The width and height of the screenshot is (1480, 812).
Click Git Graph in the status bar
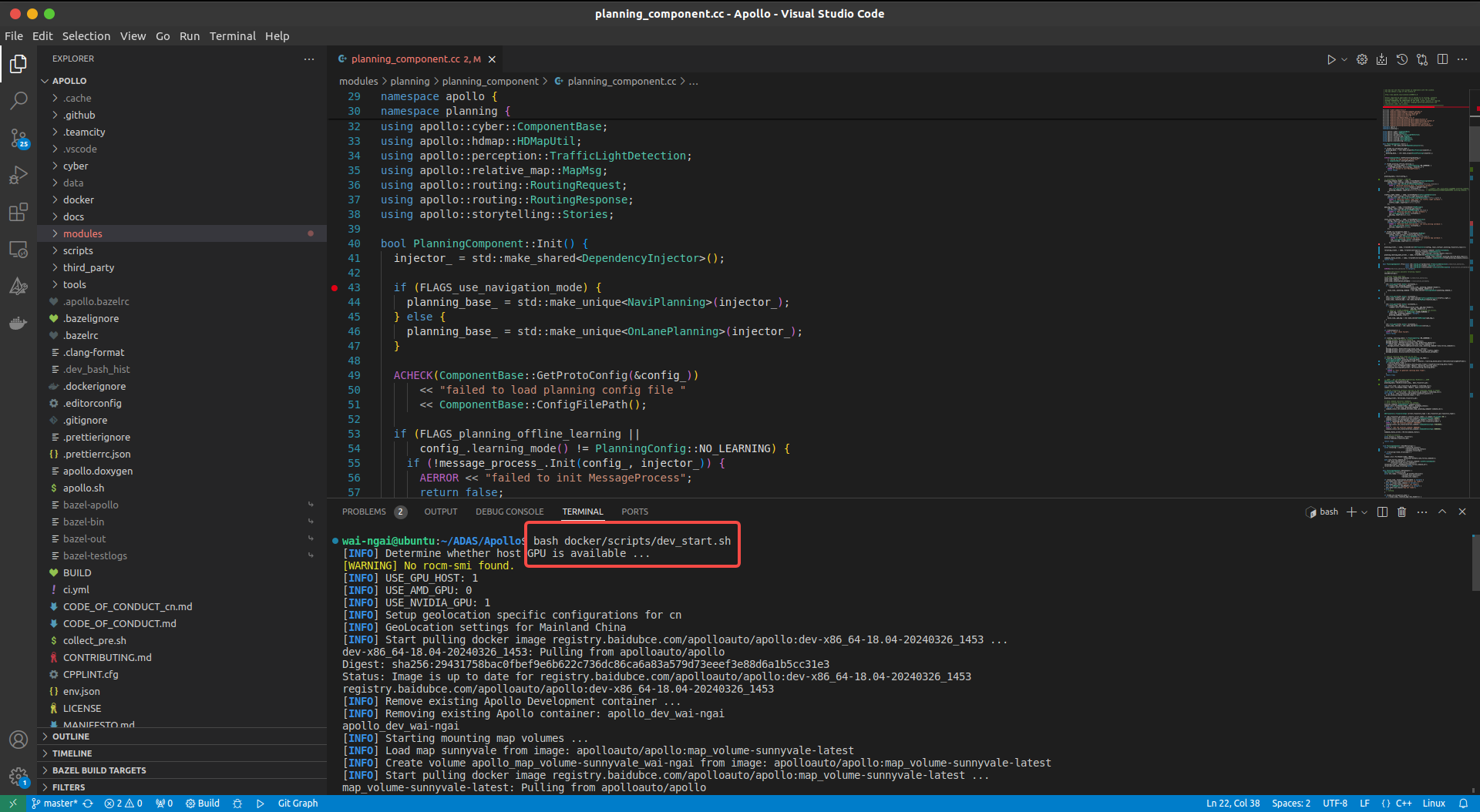pos(298,803)
